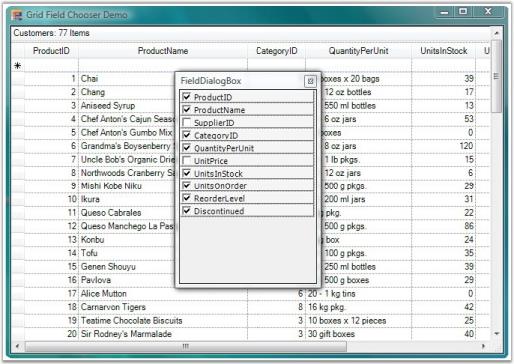Click the vertical scrollbar down arrow
This screenshot has height=364, width=514.
pos(496,334)
